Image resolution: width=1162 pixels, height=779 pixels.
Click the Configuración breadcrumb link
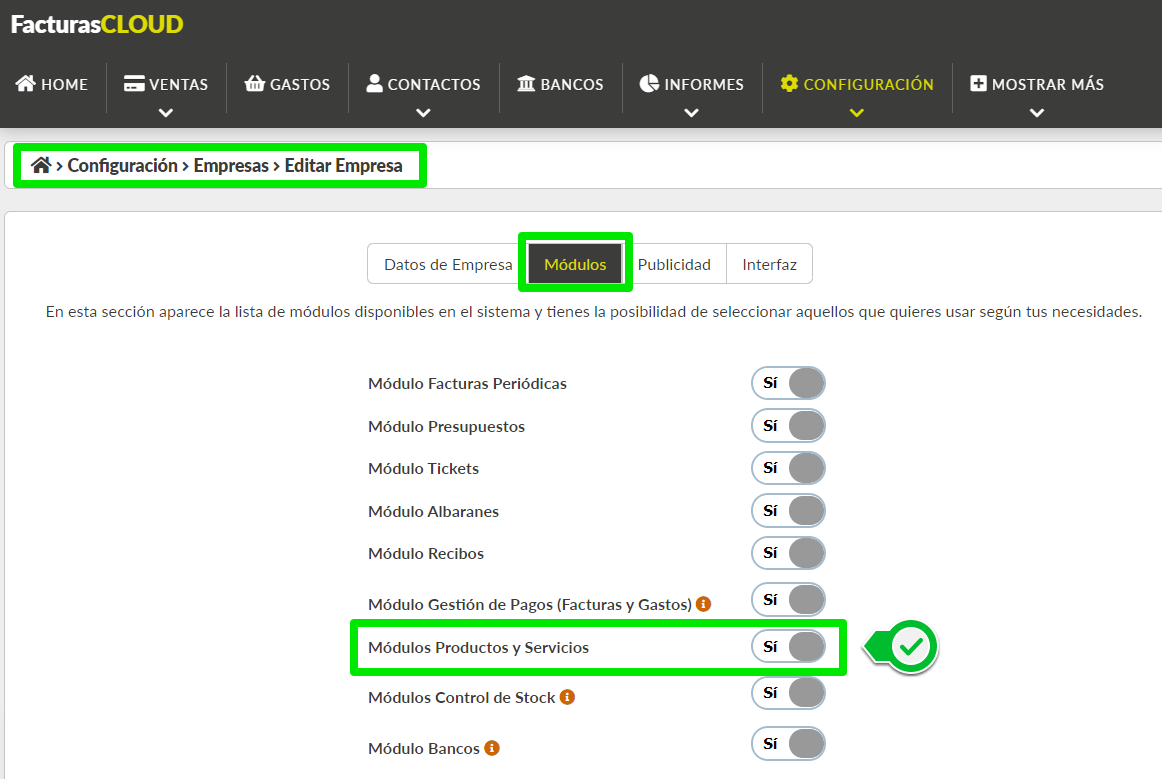click(122, 165)
